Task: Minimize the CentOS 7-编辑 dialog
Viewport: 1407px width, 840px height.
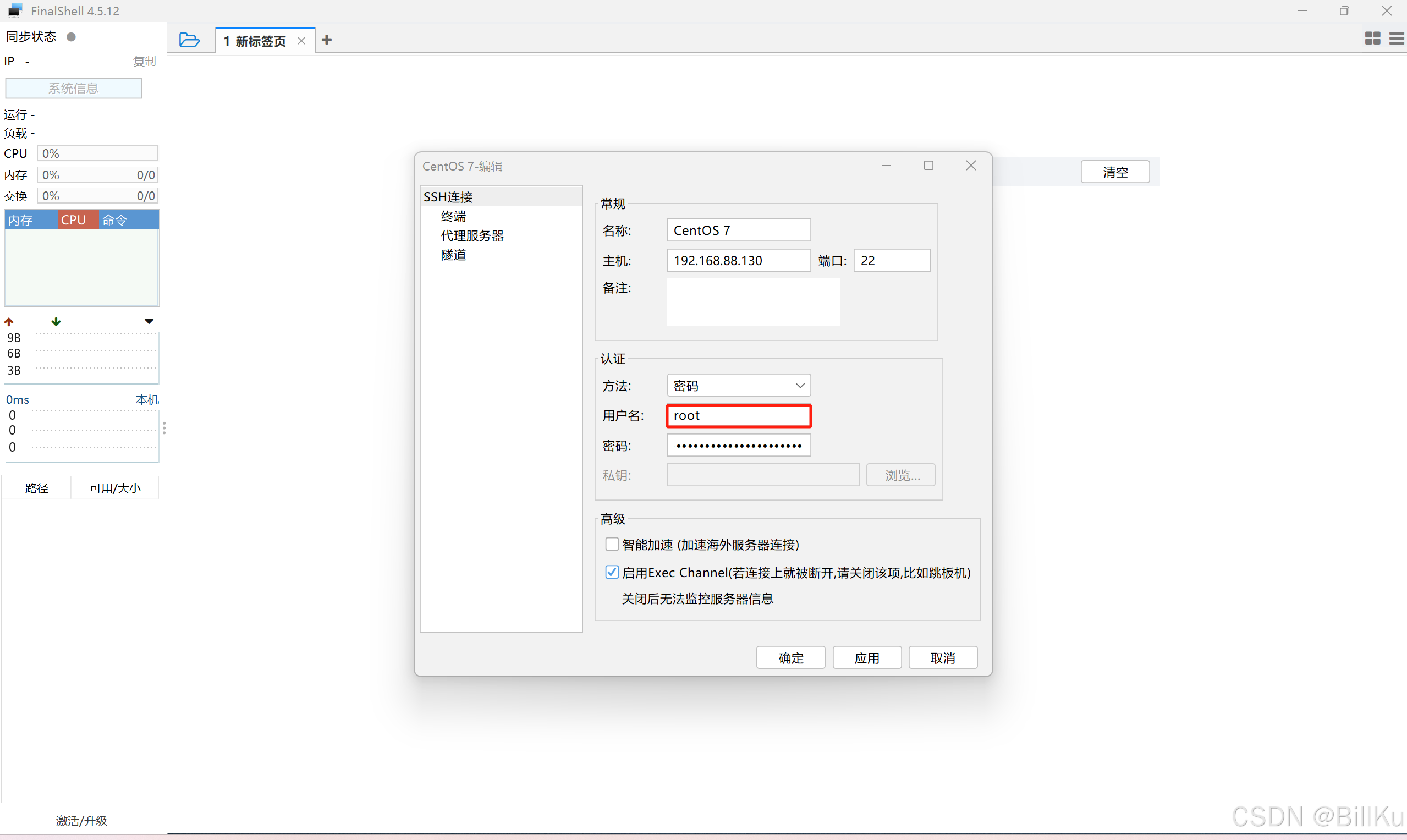Action: click(x=886, y=165)
